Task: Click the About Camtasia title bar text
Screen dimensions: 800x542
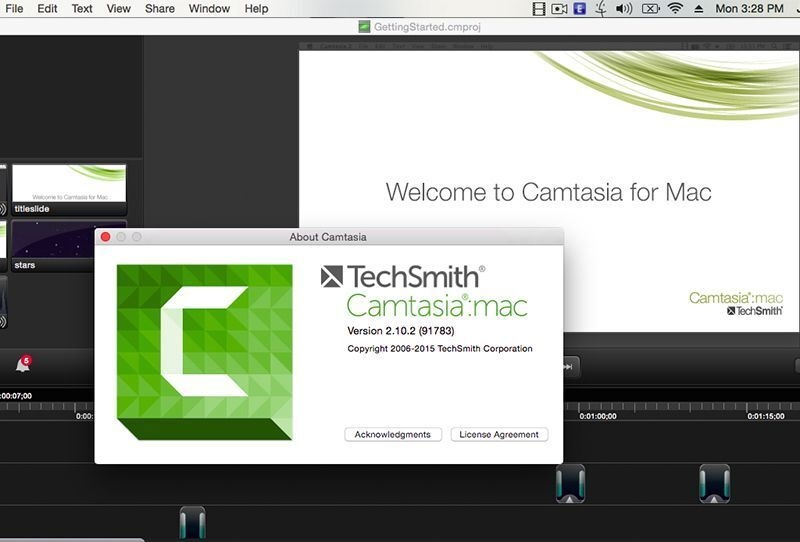Action: [328, 237]
